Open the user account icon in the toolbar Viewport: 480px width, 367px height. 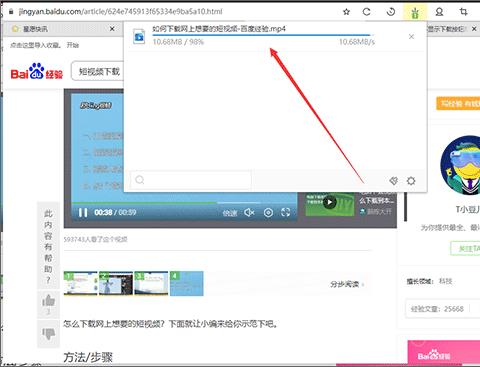point(439,12)
